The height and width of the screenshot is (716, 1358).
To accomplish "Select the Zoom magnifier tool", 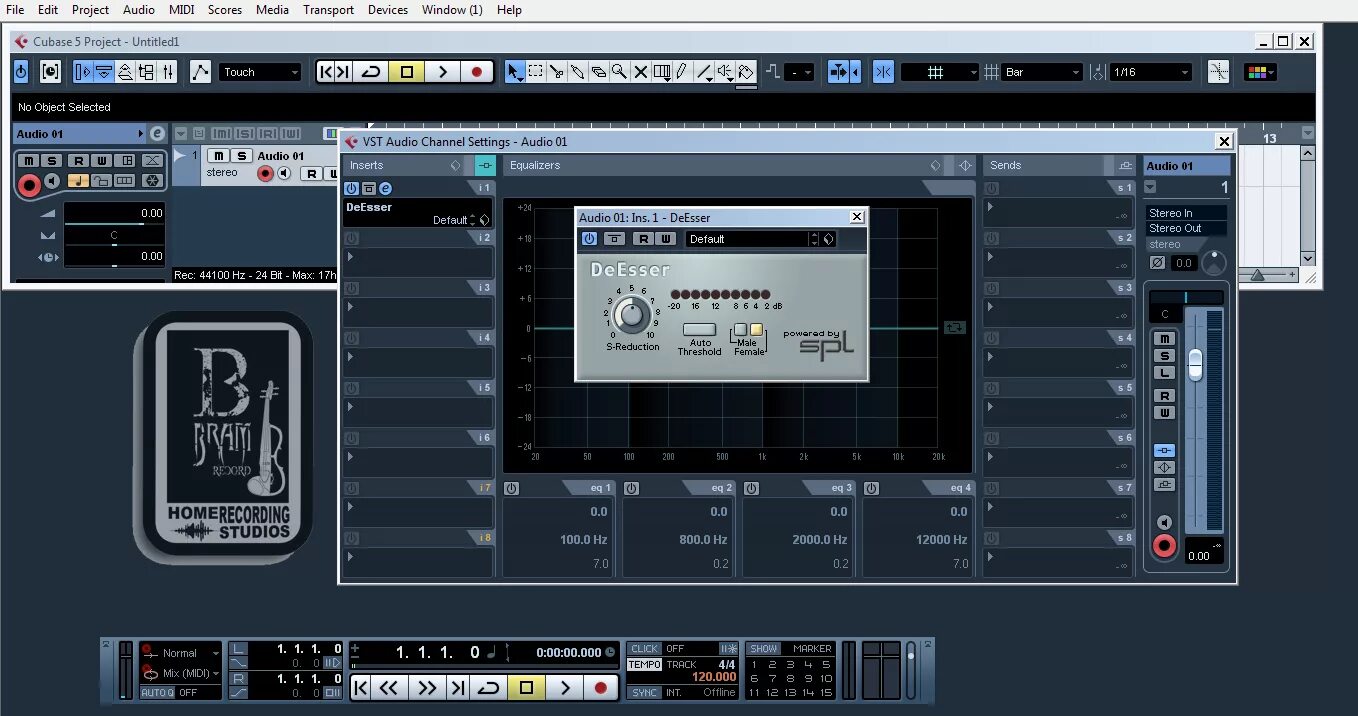I will (x=620, y=72).
